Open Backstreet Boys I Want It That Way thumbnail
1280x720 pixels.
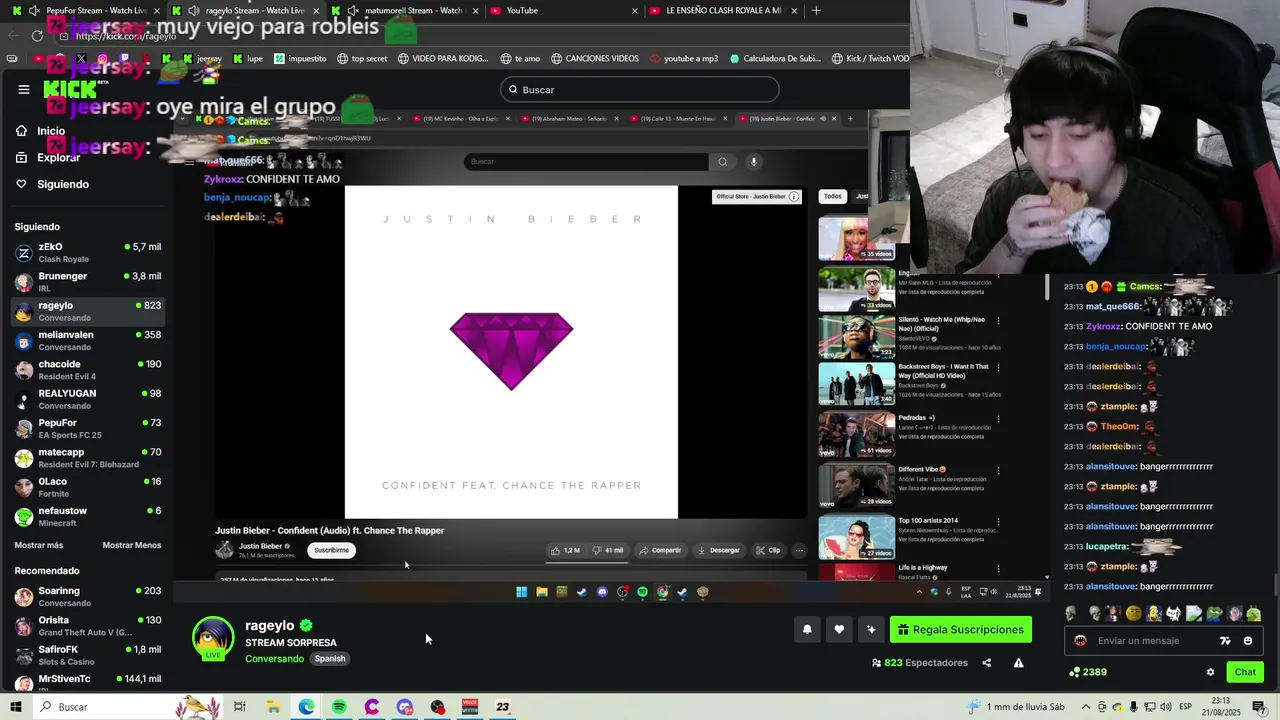[857, 384]
